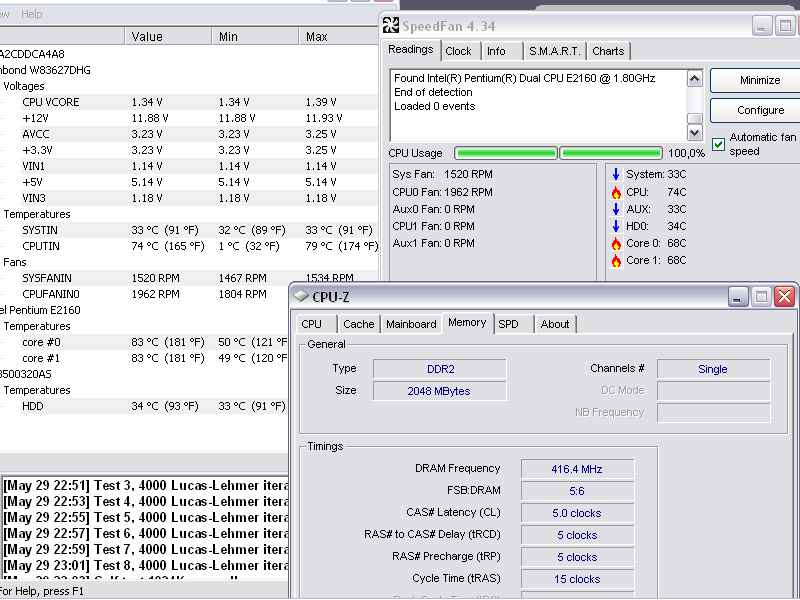This screenshot has height=600, width=800.
Task: Open the Cache tab in CPU-Z
Action: pos(359,324)
